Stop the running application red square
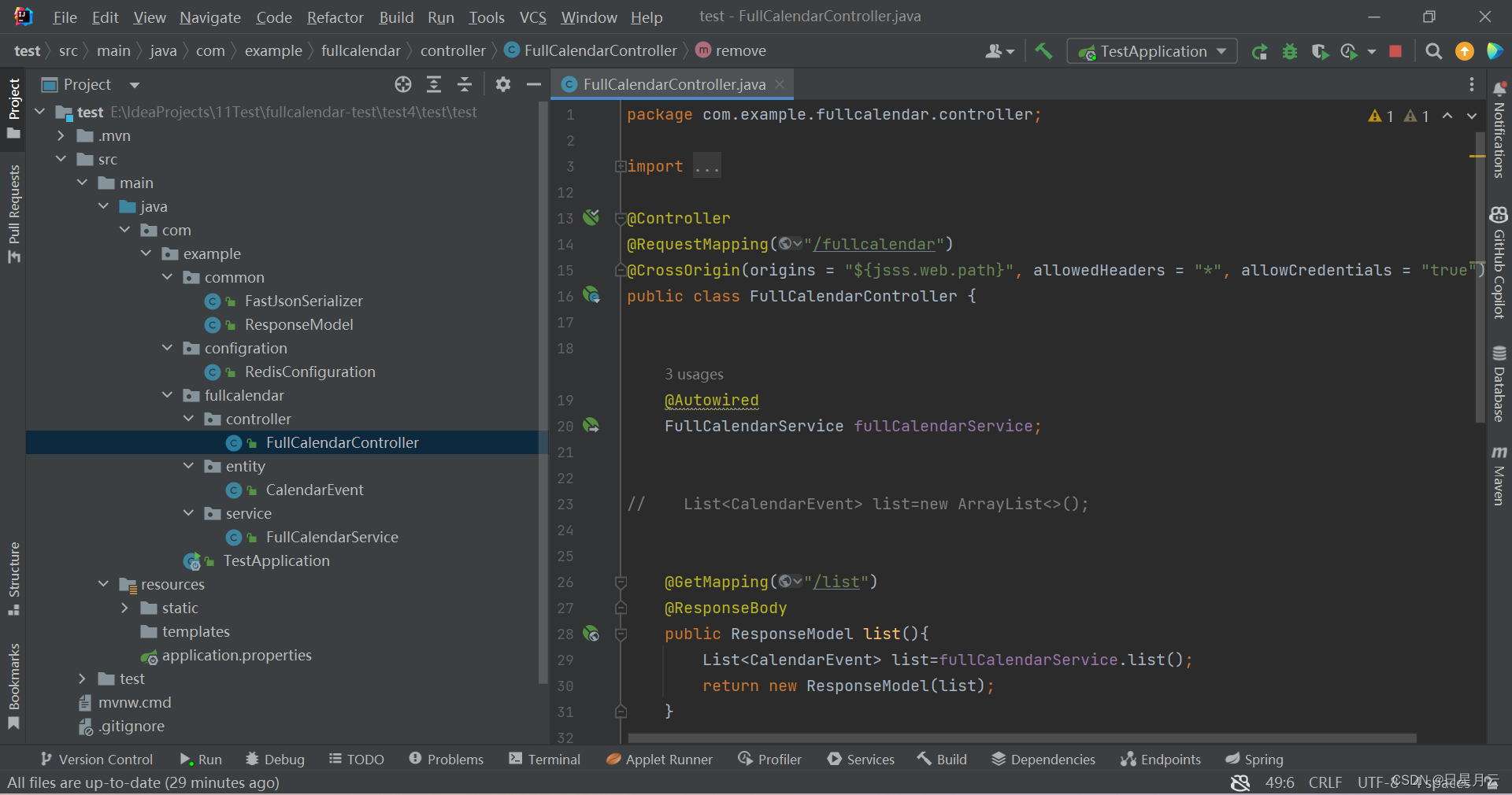Screen dimensions: 1512x795 (1395, 51)
